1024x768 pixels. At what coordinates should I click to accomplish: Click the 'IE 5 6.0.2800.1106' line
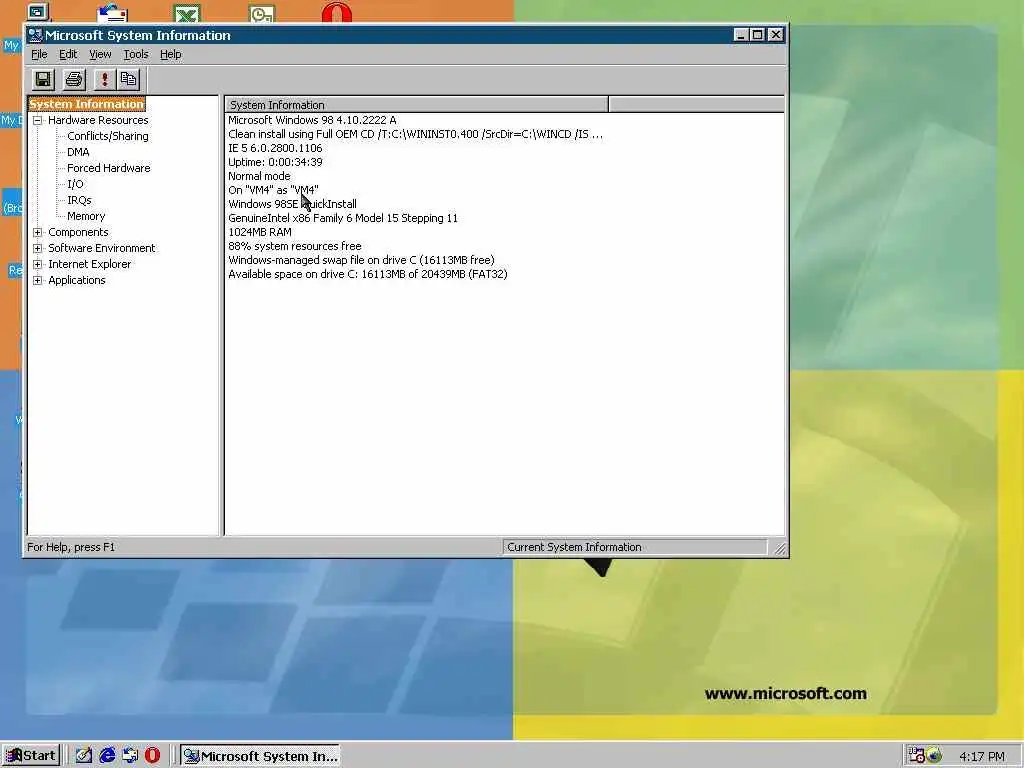pos(275,148)
